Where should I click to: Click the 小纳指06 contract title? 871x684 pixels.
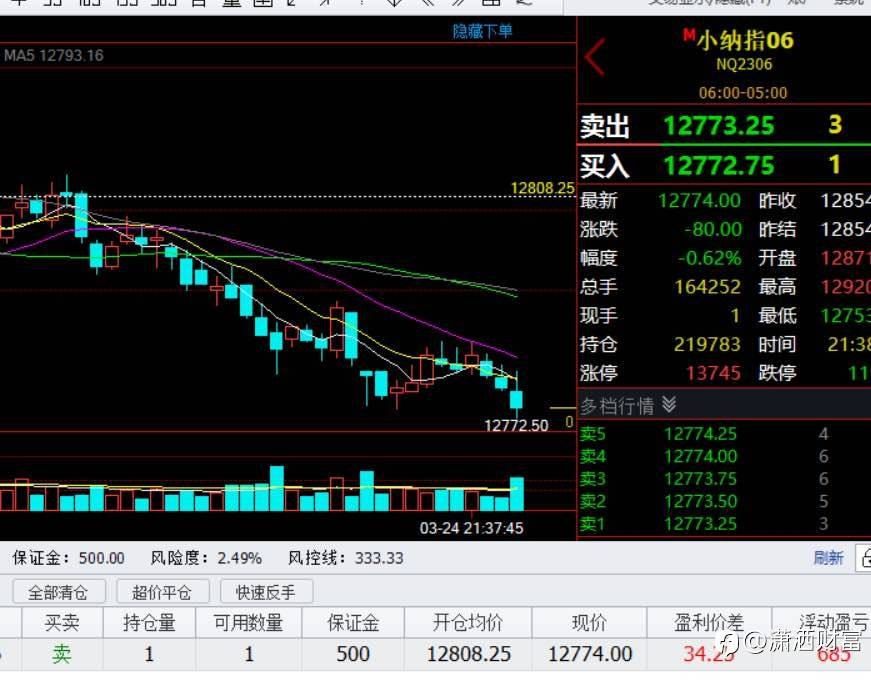pos(745,40)
